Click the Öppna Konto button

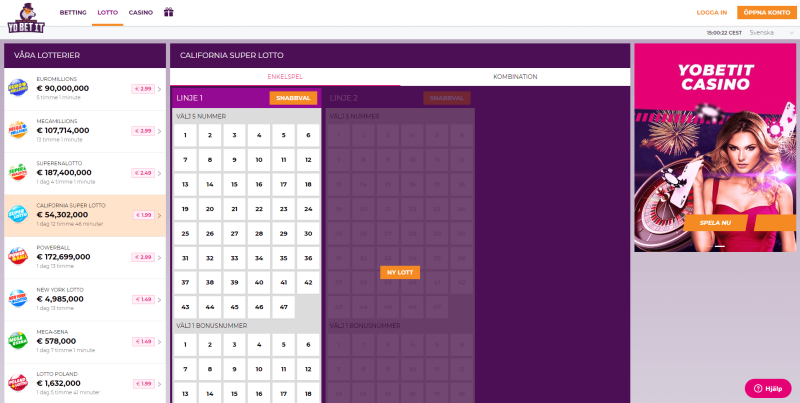click(x=759, y=12)
